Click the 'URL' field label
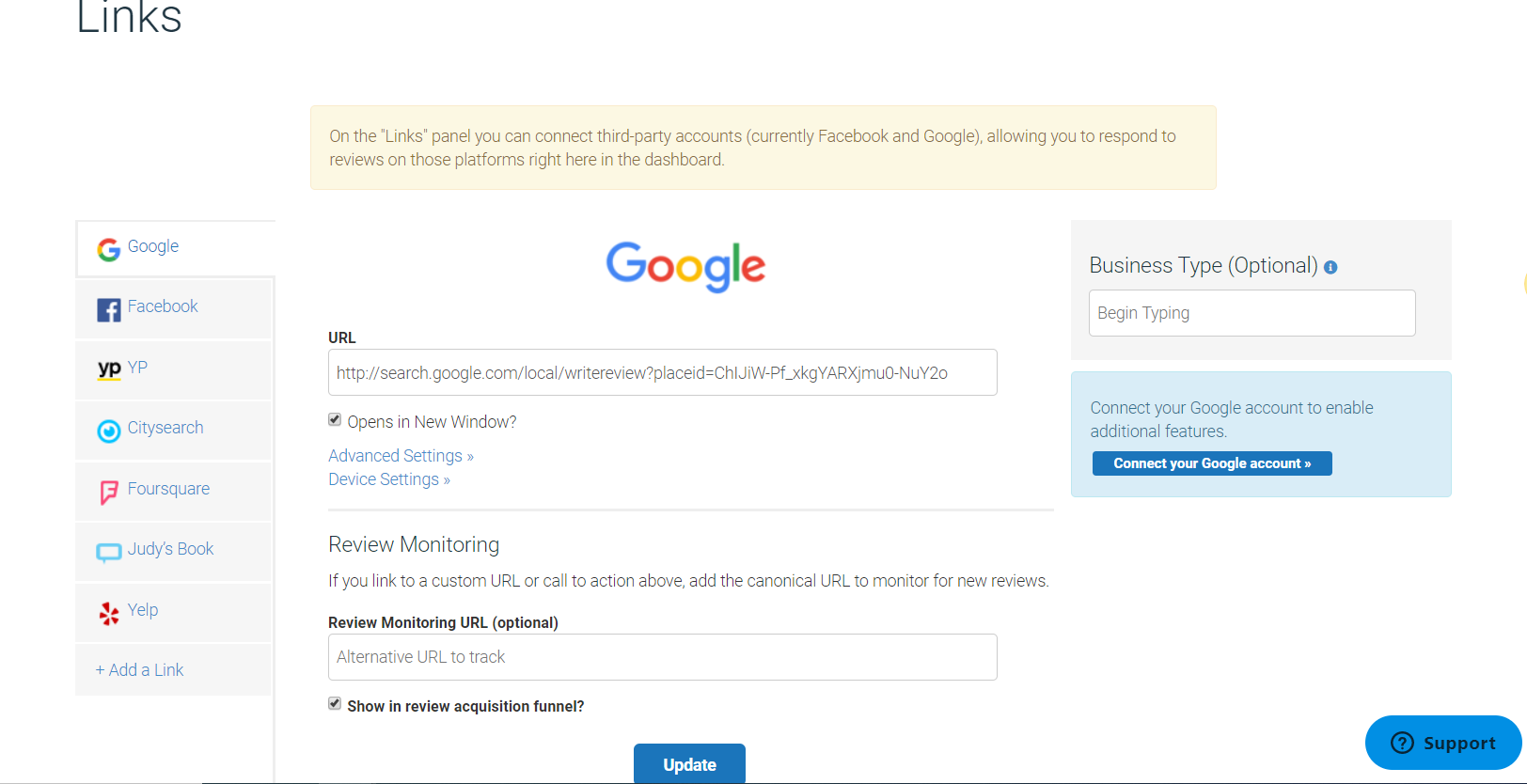 pyautogui.click(x=342, y=337)
